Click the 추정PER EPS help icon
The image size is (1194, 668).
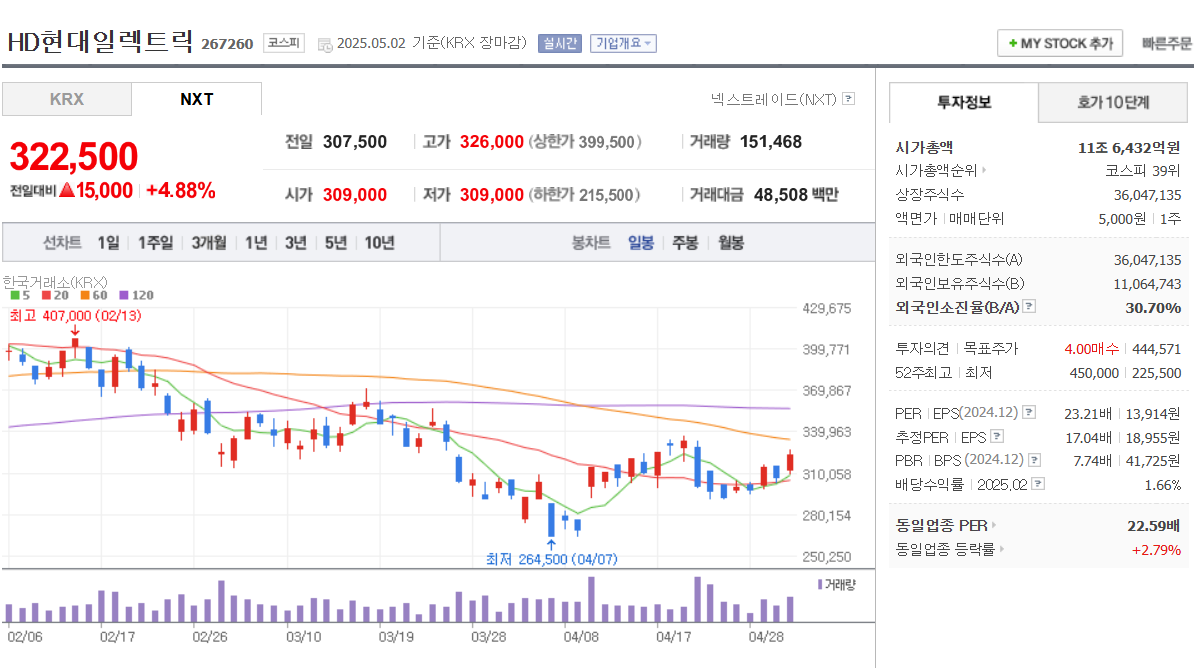[x=996, y=435]
